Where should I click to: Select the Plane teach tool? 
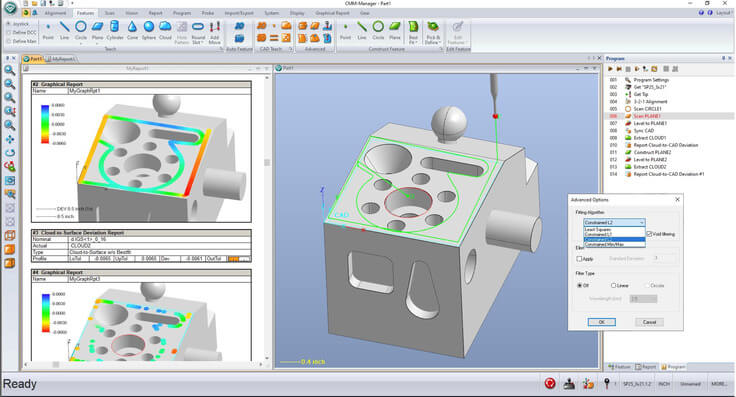pyautogui.click(x=97, y=30)
